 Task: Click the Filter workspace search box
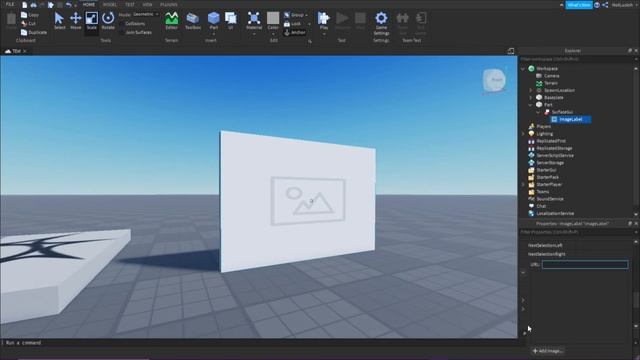tap(576, 59)
